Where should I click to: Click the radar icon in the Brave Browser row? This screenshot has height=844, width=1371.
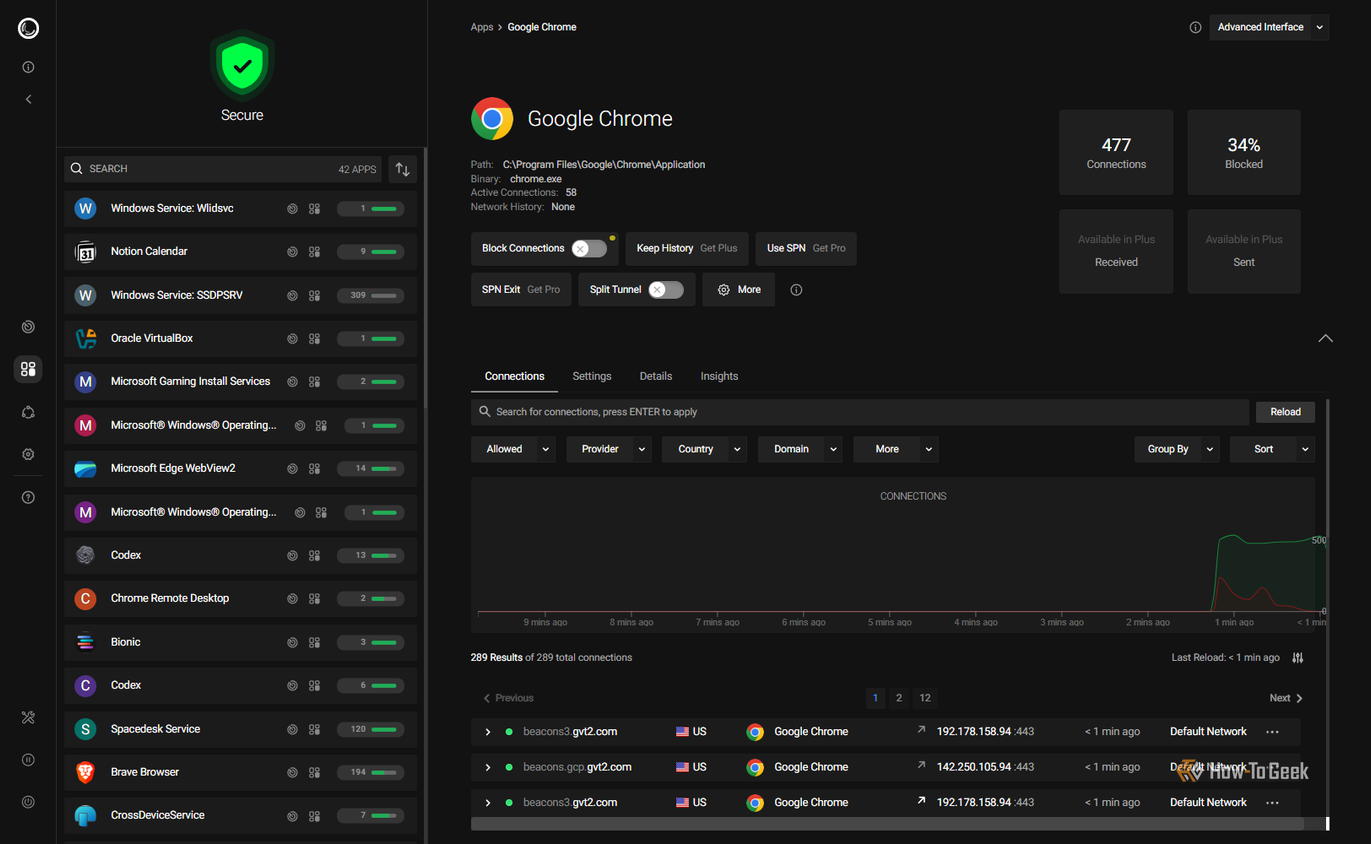[292, 773]
